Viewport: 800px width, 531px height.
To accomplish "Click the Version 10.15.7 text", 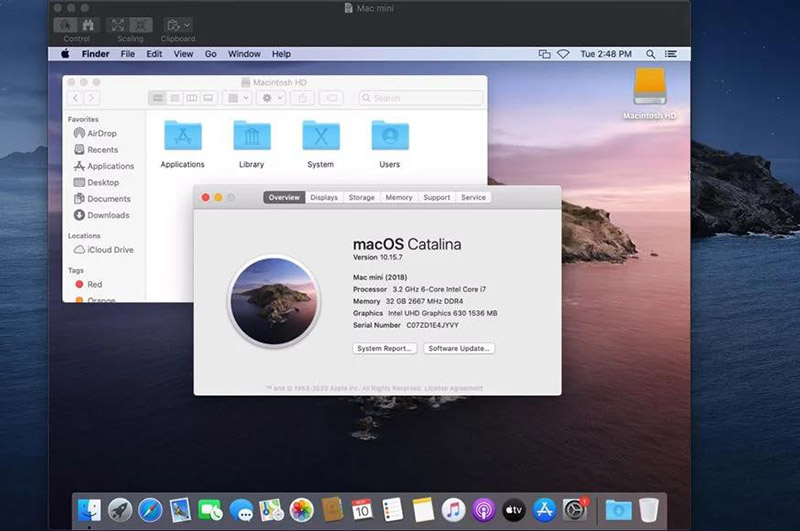I will [x=378, y=257].
